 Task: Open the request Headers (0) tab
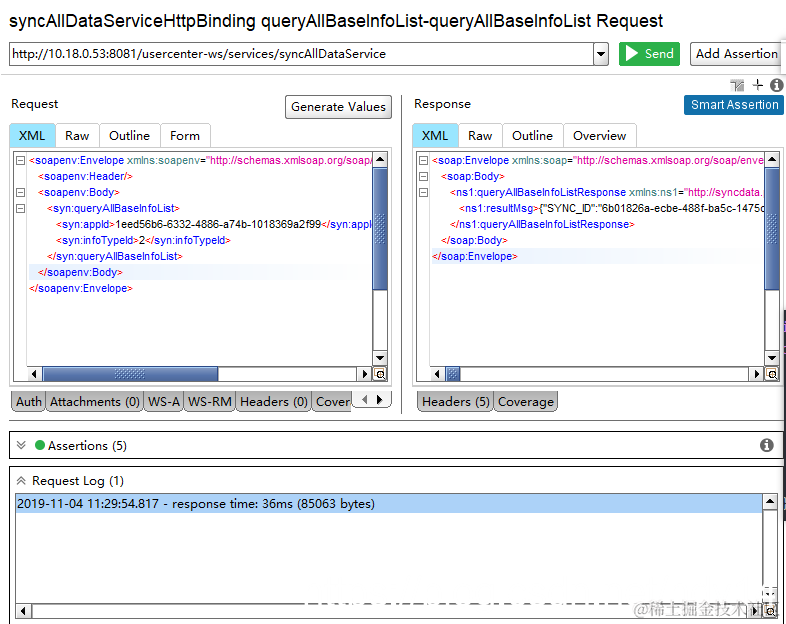(x=274, y=401)
